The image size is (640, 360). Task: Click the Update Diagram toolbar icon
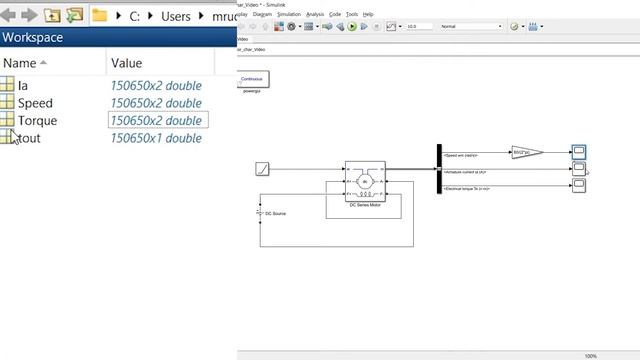(x=327, y=27)
